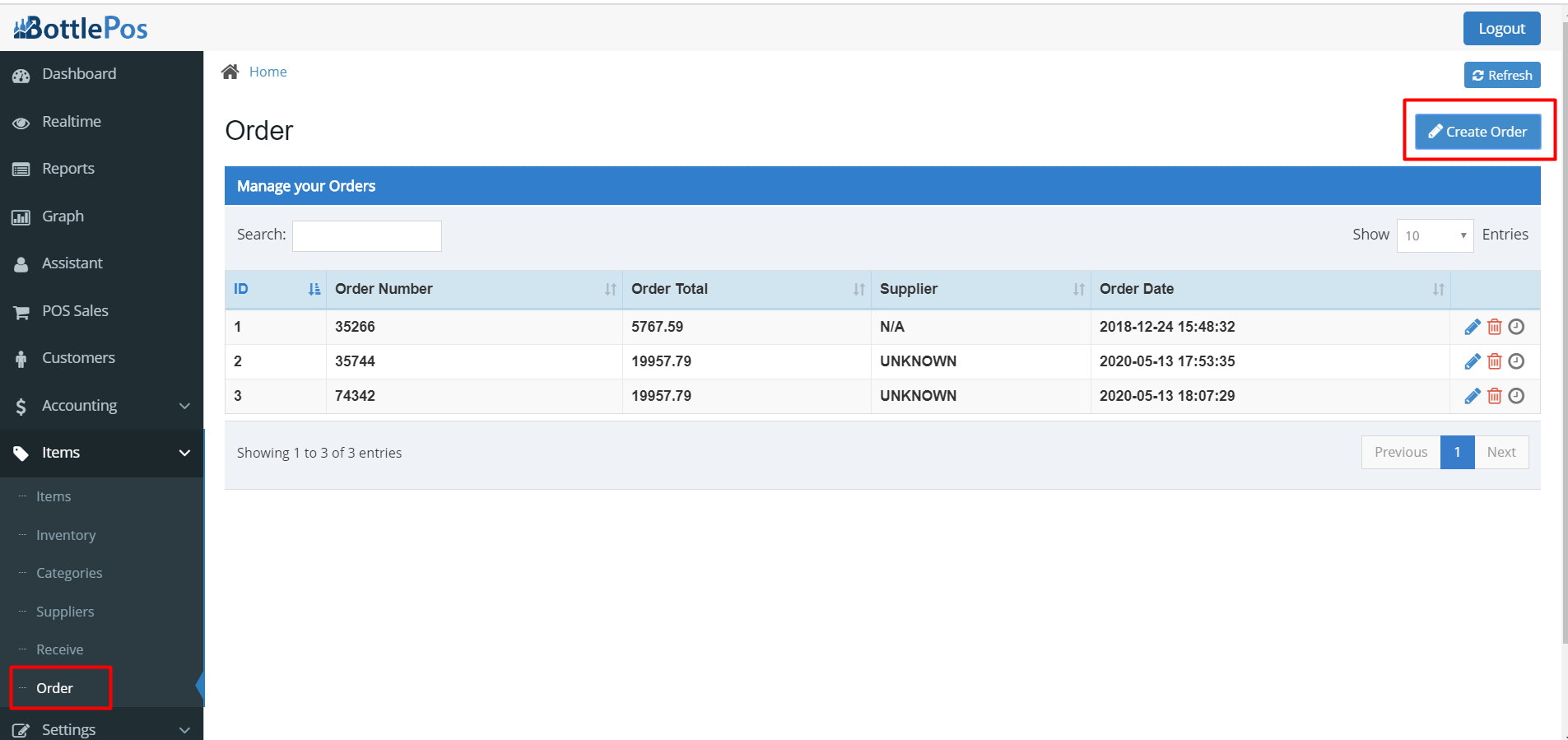This screenshot has width=1568, height=740.
Task: Edit order 74342 with pencil icon
Action: [x=1473, y=396]
